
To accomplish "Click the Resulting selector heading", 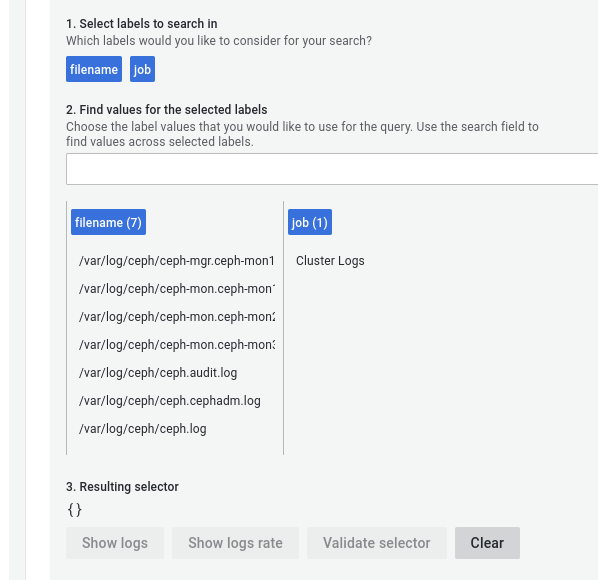I will click(x=122, y=487).
